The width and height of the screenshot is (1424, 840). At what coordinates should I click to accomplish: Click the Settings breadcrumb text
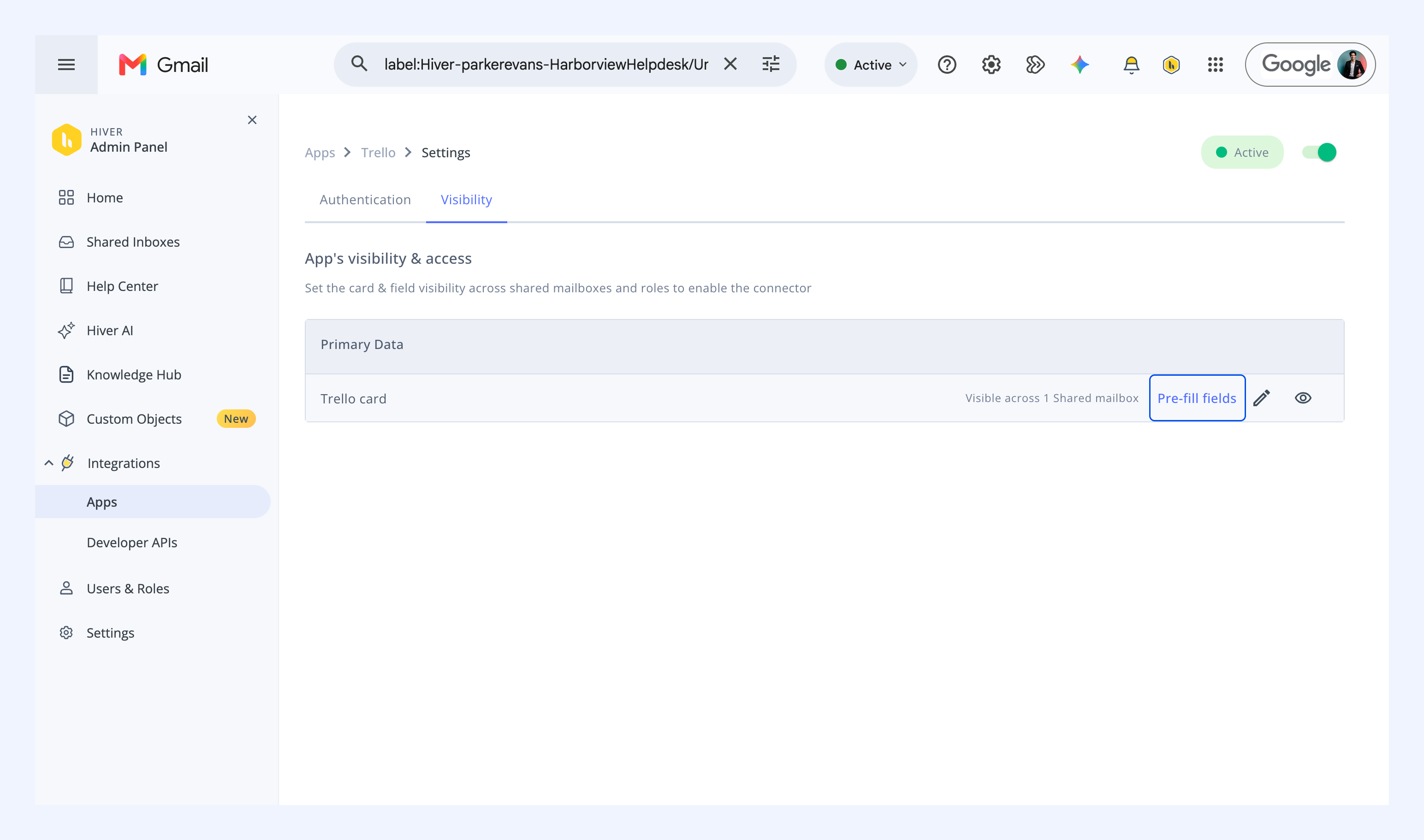click(445, 152)
